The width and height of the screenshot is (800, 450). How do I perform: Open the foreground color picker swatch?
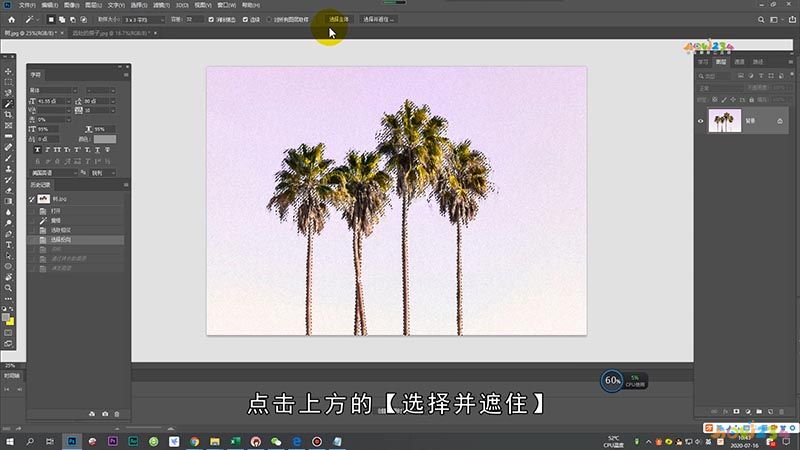6,317
